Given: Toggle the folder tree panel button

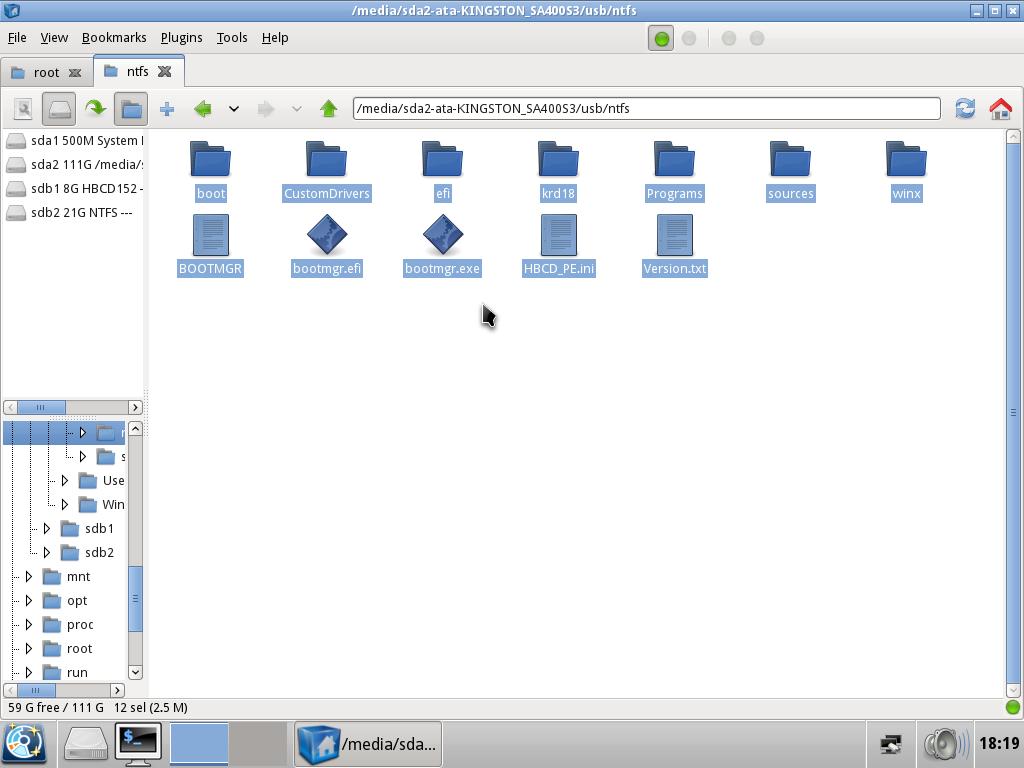Looking at the screenshot, I should coord(131,109).
